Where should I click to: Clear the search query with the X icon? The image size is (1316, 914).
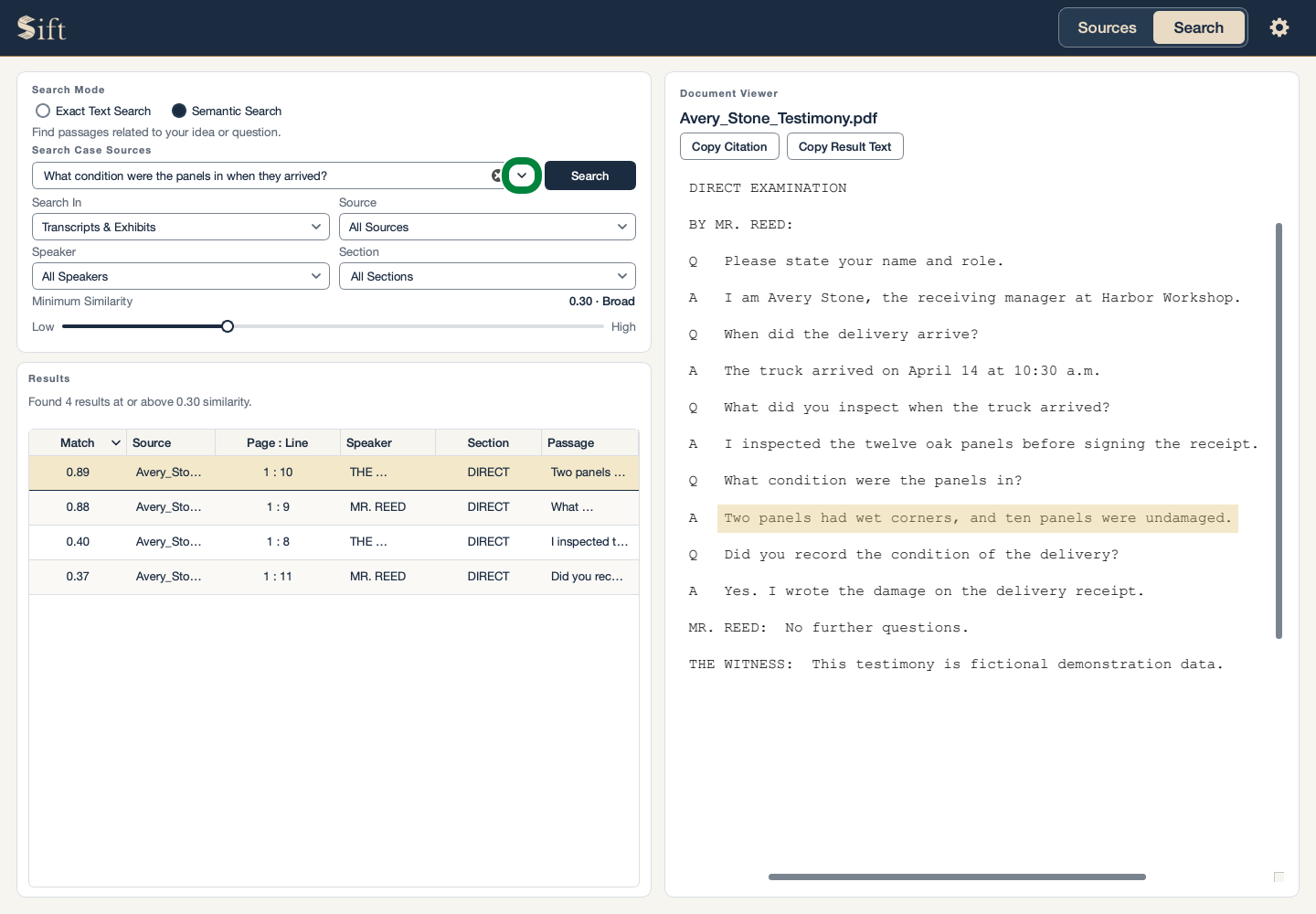pyautogui.click(x=496, y=175)
